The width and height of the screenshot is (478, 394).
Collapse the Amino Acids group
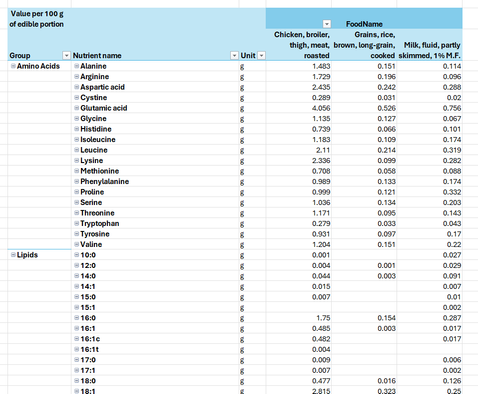tap(13, 66)
